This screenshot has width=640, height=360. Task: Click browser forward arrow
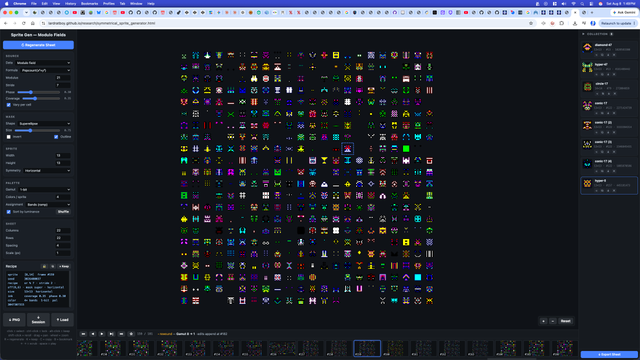click(x=15, y=23)
